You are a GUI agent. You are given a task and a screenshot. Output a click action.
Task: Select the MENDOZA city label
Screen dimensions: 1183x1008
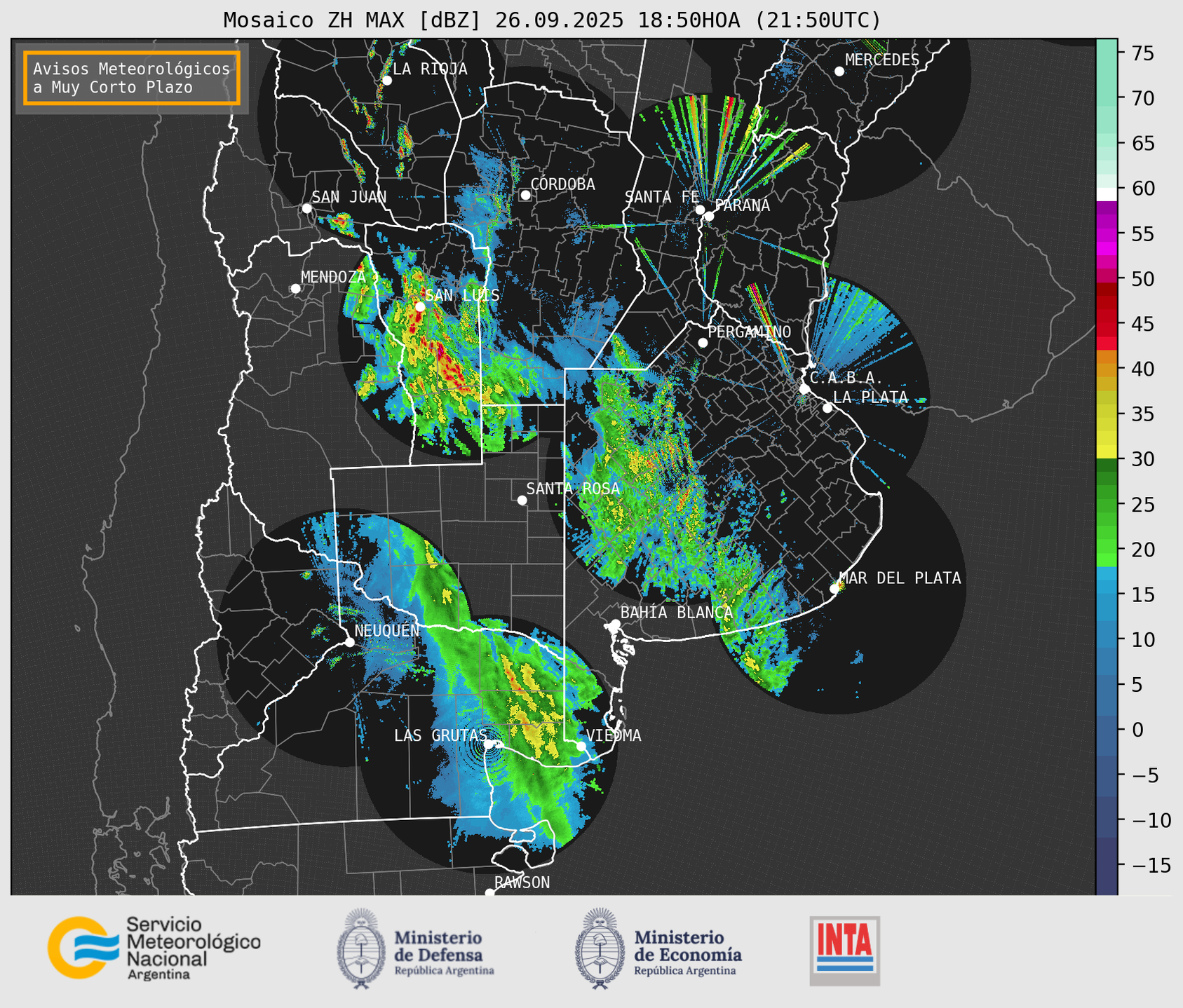coord(333,277)
